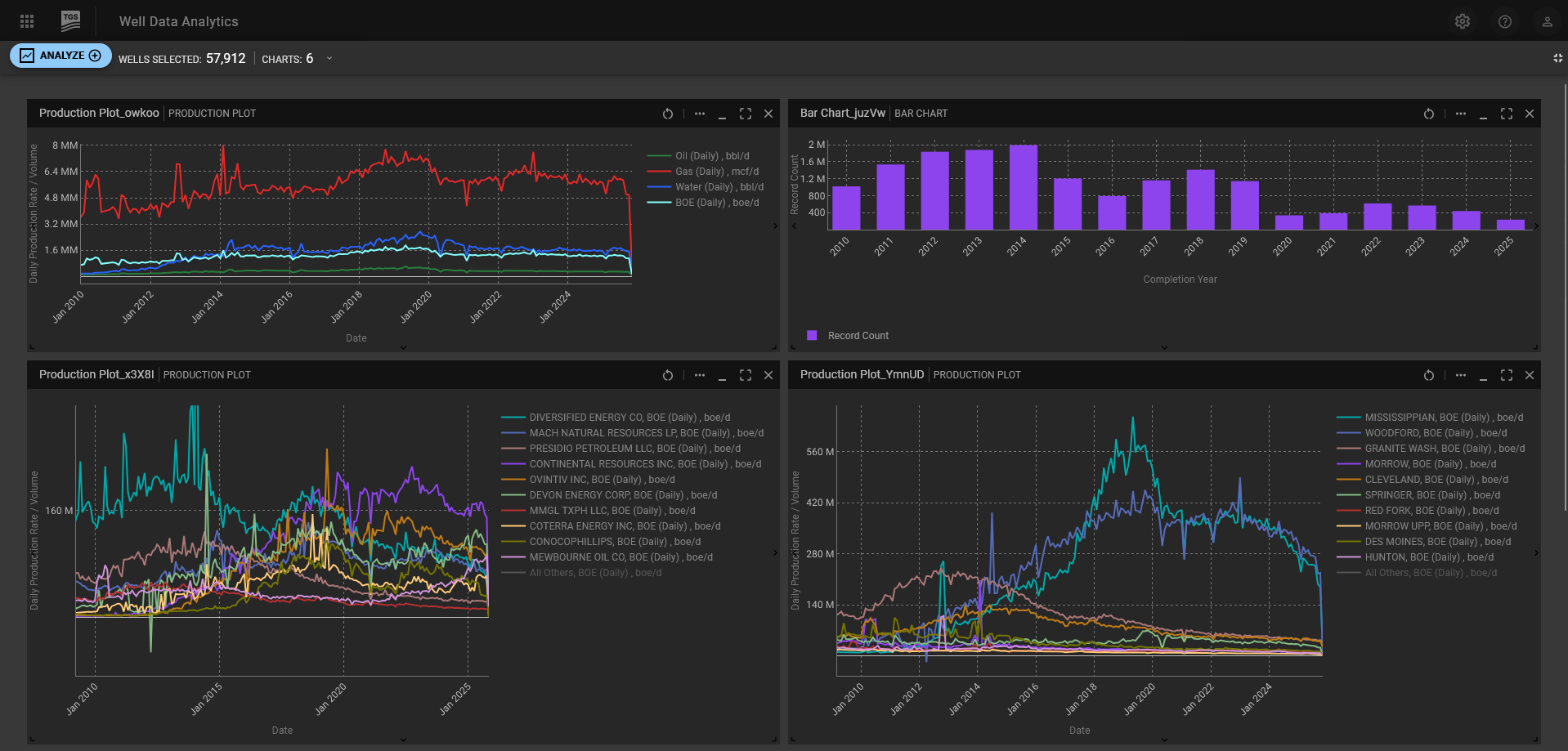Expand the Charts count dropdown arrow
Viewport: 1568px width, 751px height.
coord(329,58)
